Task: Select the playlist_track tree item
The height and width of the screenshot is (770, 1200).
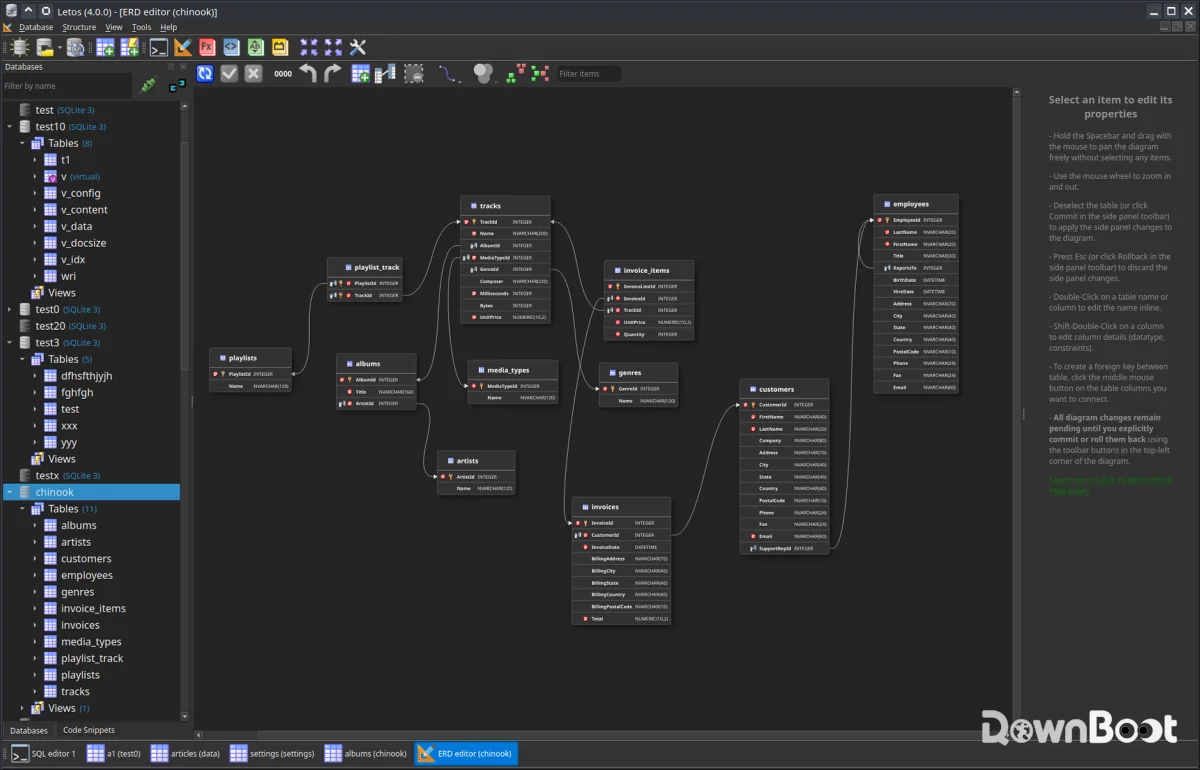Action: [x=92, y=658]
